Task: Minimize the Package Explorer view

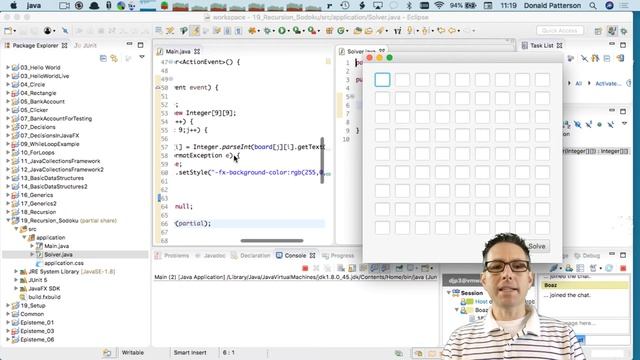Action: coord(129,44)
